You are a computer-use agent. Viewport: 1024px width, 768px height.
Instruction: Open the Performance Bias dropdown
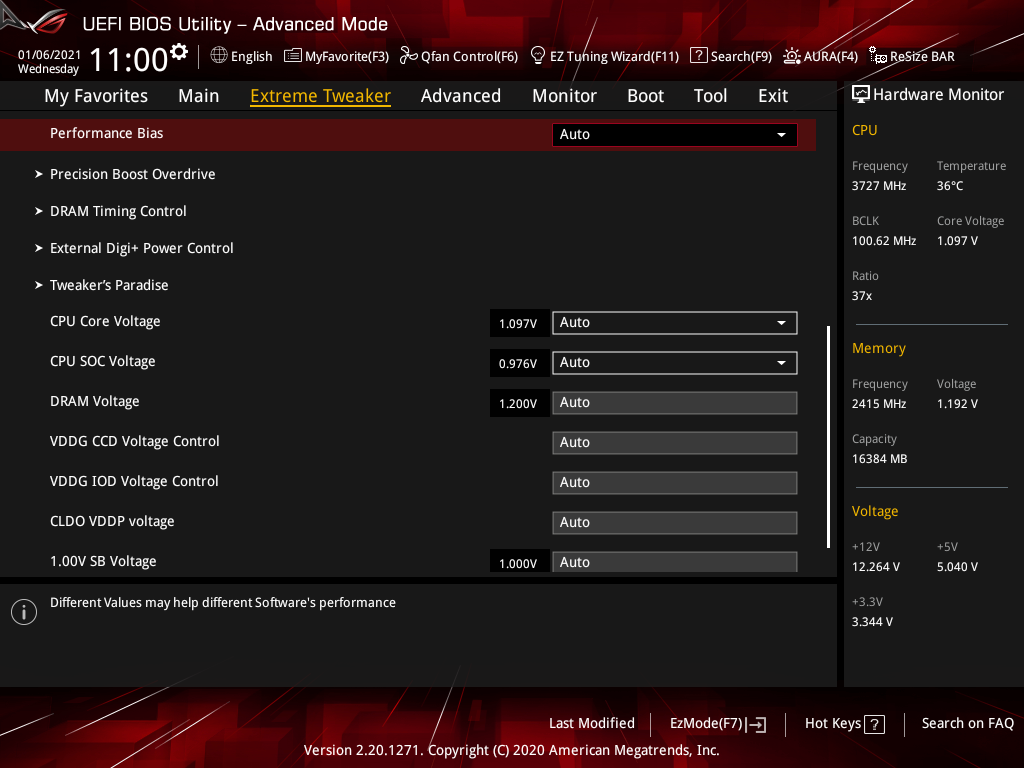point(675,135)
